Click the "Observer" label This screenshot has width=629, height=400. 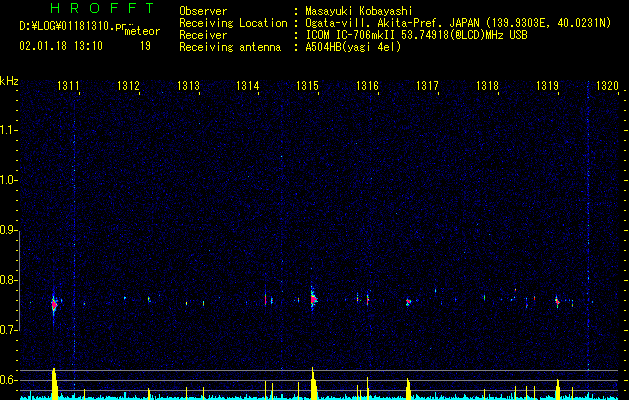tap(203, 11)
